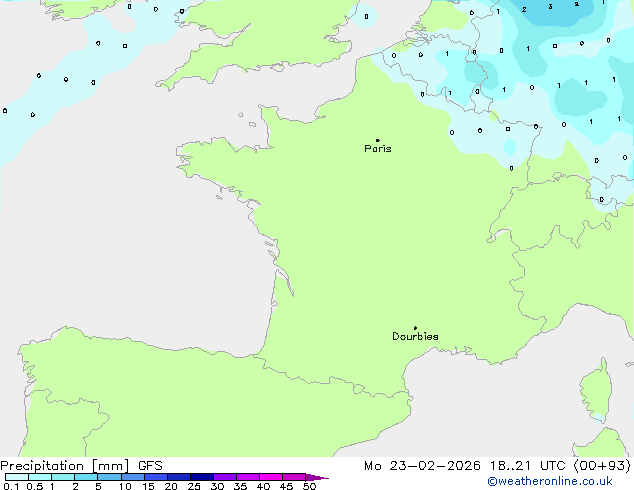Pick the 45 mm legend swatch
634x490 pixels.
point(294,477)
